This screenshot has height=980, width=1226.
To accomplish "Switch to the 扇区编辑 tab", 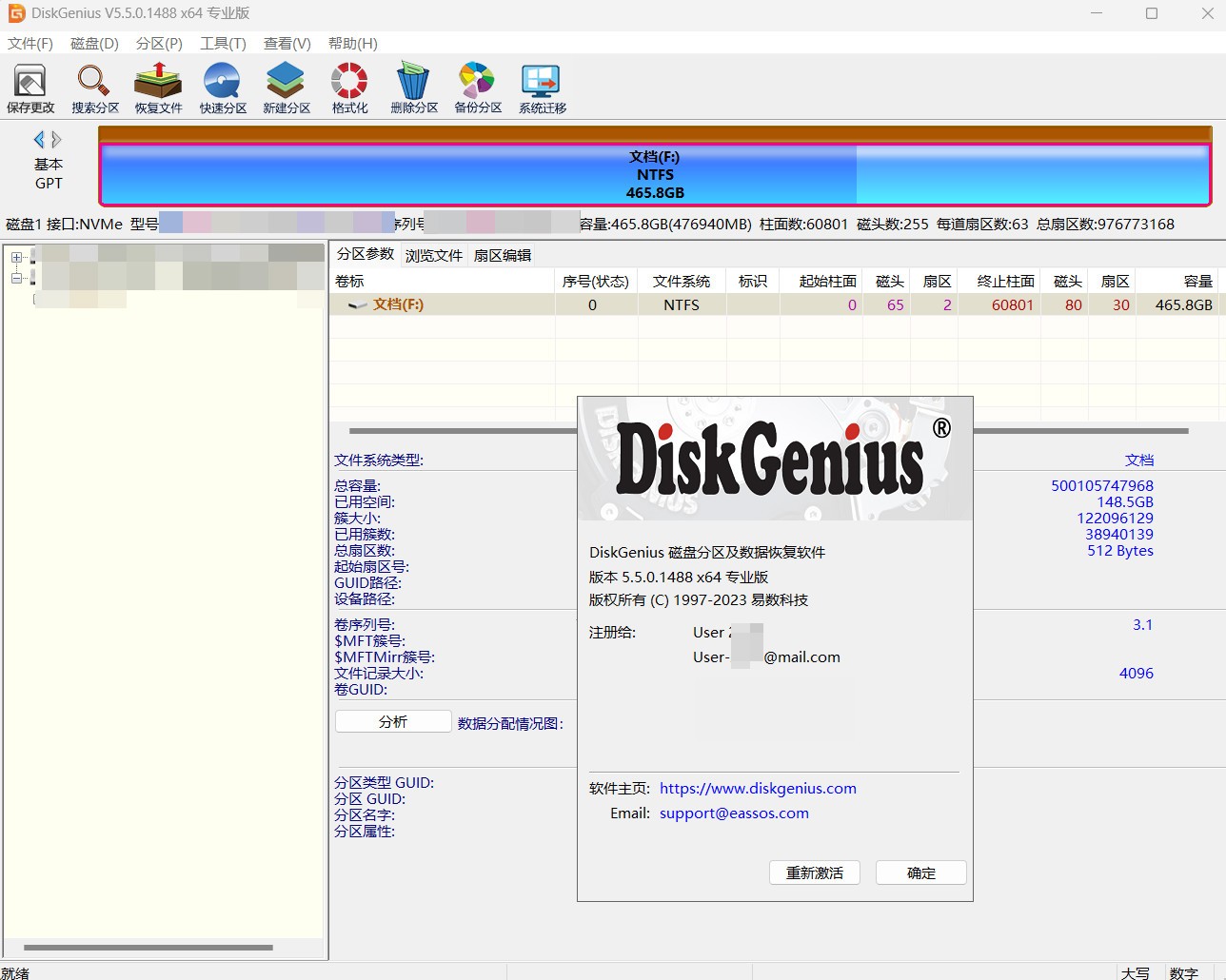I will (503, 255).
